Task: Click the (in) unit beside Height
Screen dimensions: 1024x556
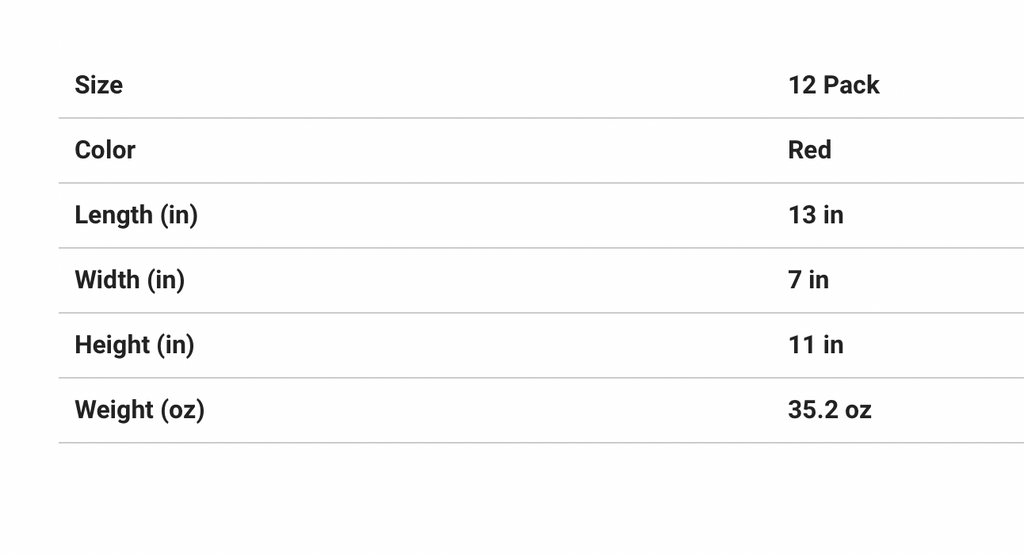Action: 176,345
